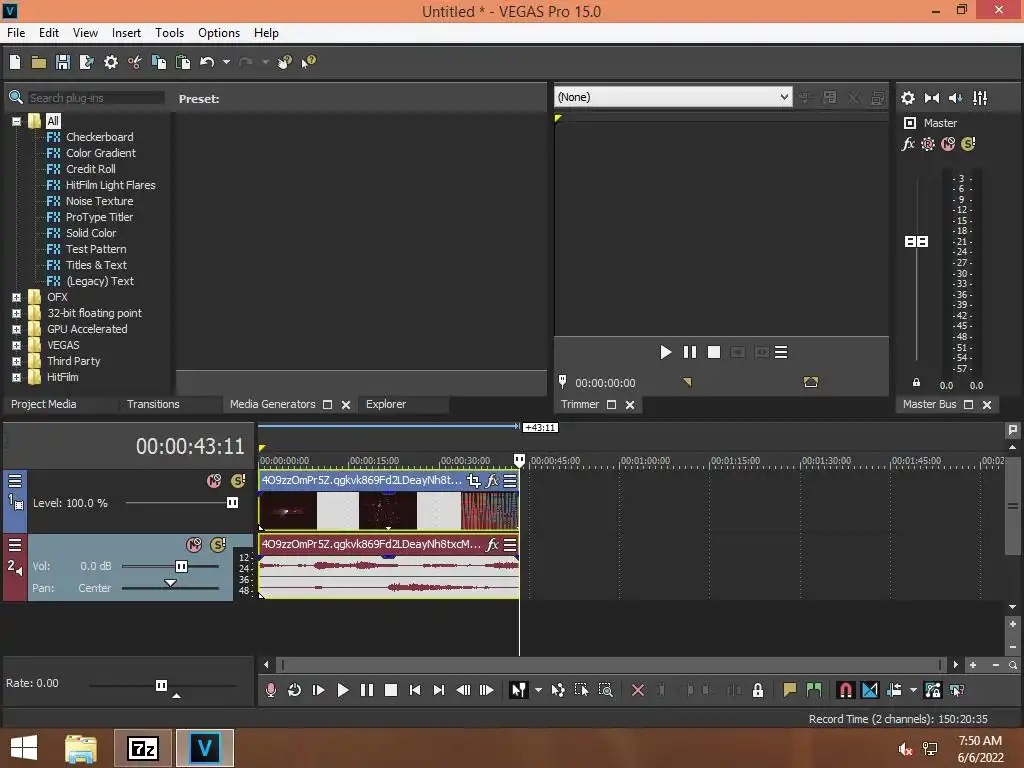Viewport: 1024px width, 768px height.
Task: Click audio track Vol slider handle
Action: click(182, 566)
